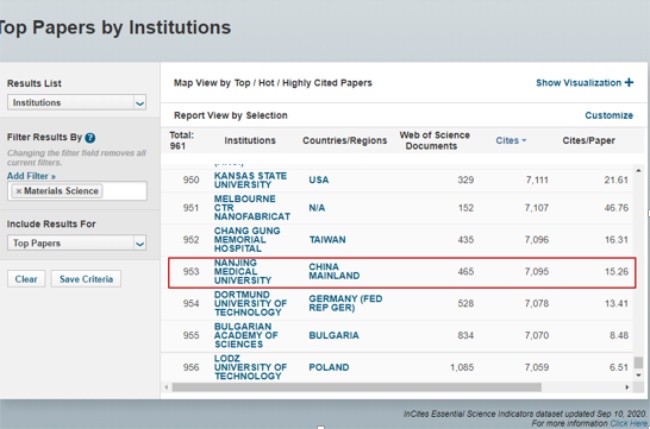This screenshot has height=429, width=650.
Task: Remove the Materials Science filter tag
Action: (19, 191)
